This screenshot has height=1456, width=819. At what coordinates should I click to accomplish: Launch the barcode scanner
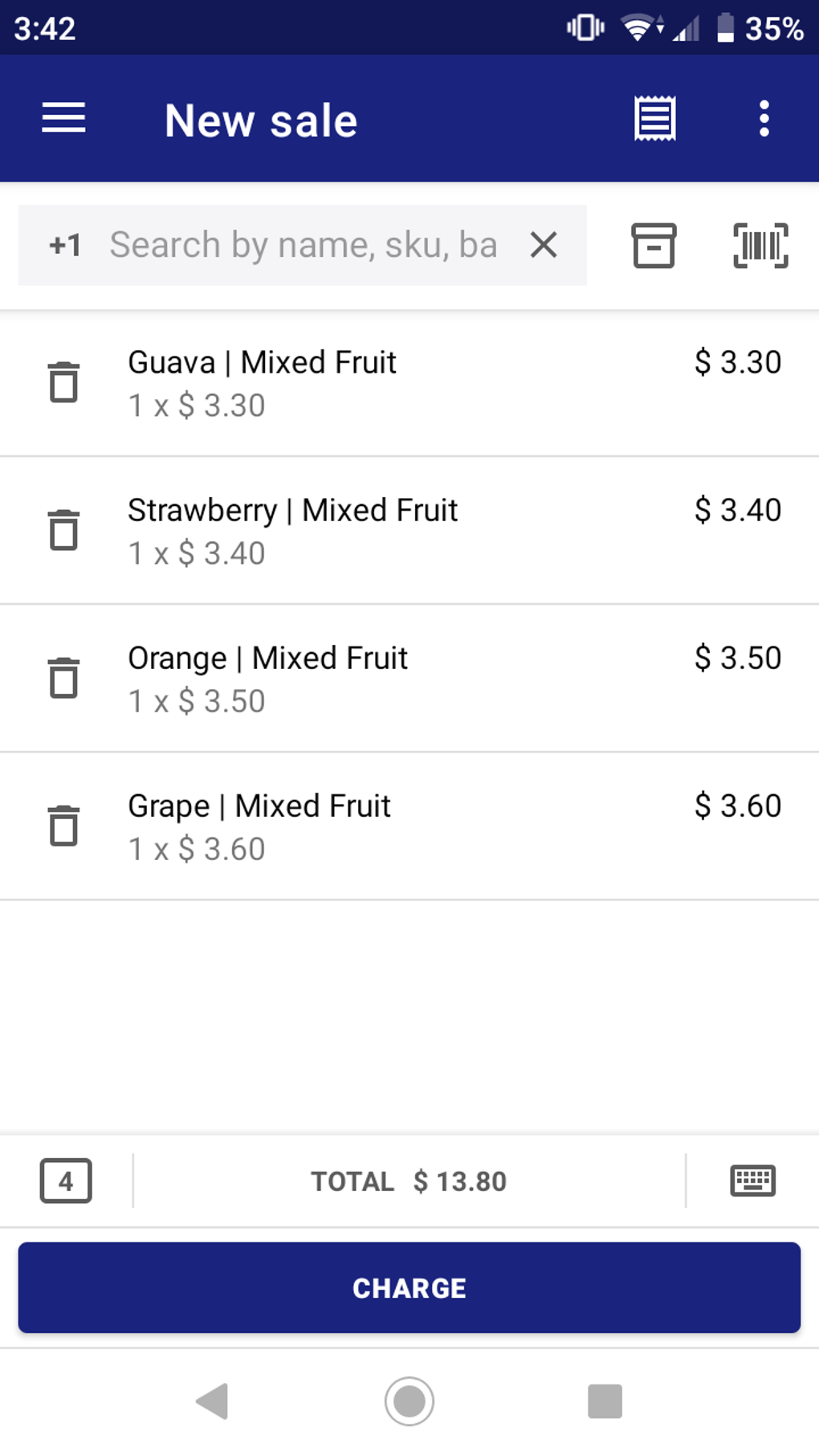pos(760,245)
